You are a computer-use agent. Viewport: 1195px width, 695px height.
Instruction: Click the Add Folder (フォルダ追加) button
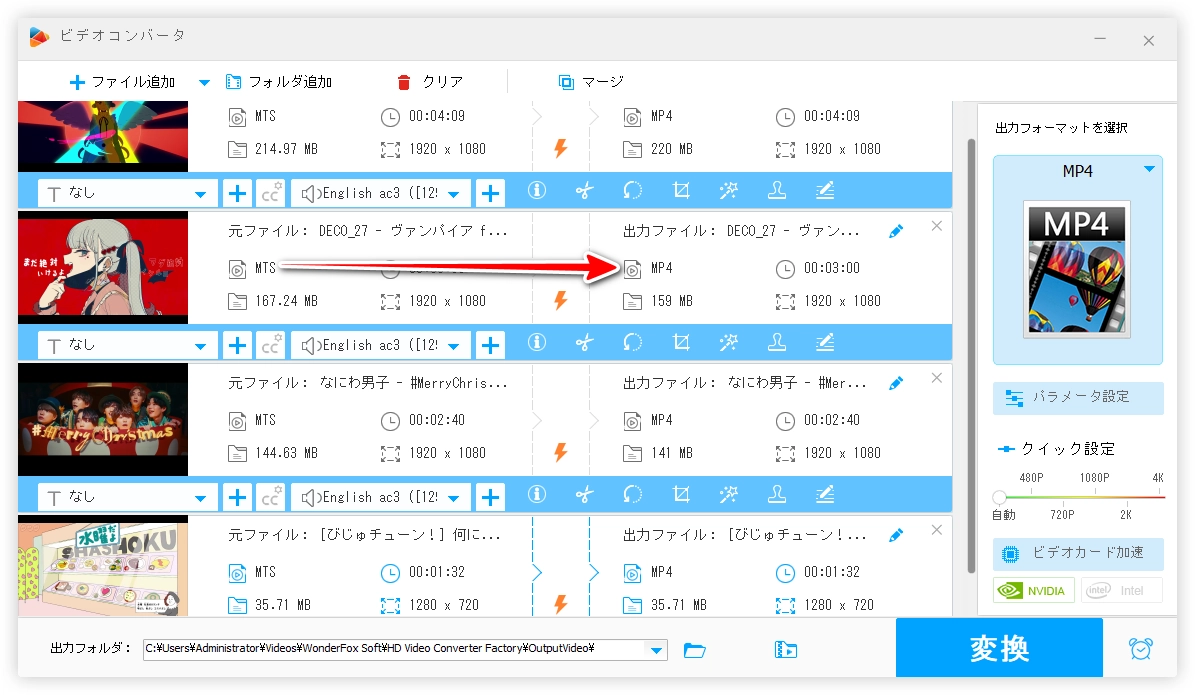[279, 82]
